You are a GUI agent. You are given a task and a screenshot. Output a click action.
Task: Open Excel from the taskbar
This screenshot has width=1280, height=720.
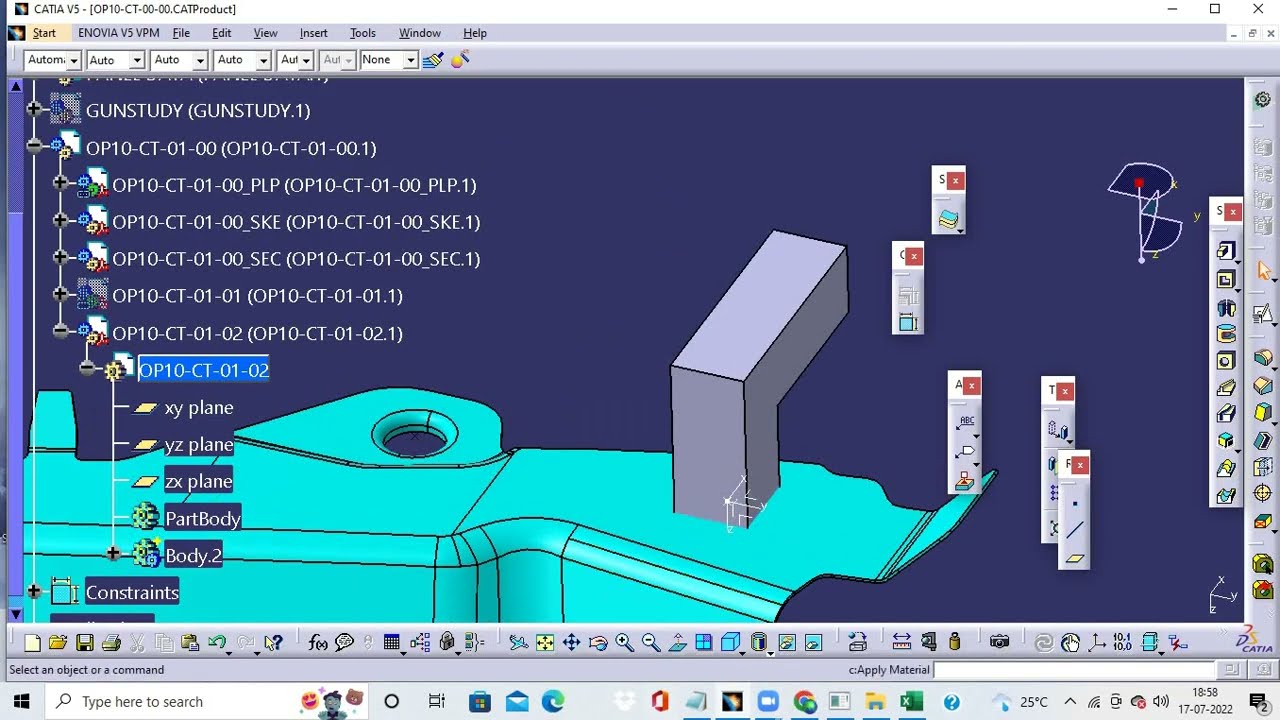911,701
